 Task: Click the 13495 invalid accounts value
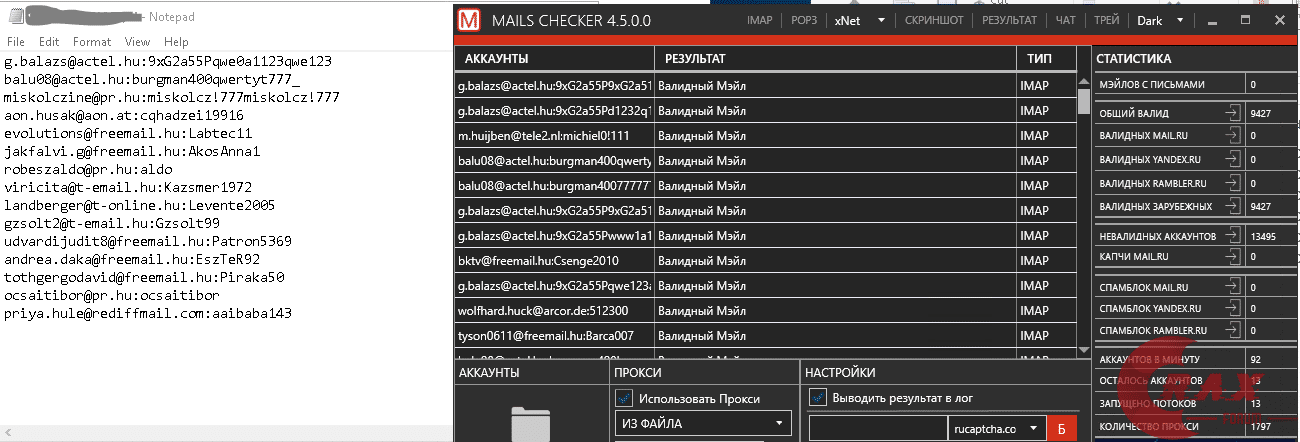point(1263,236)
